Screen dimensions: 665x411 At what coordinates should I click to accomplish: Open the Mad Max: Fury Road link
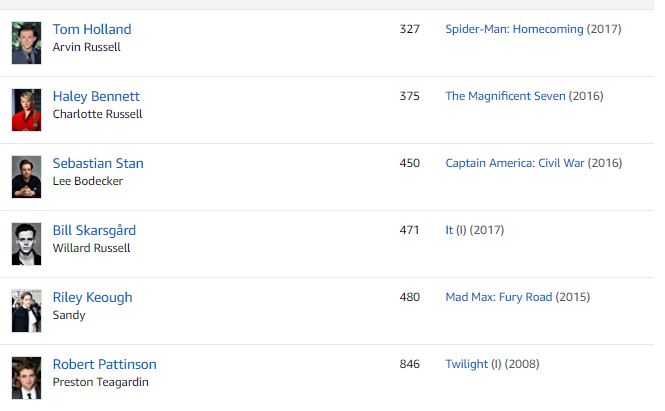point(499,297)
